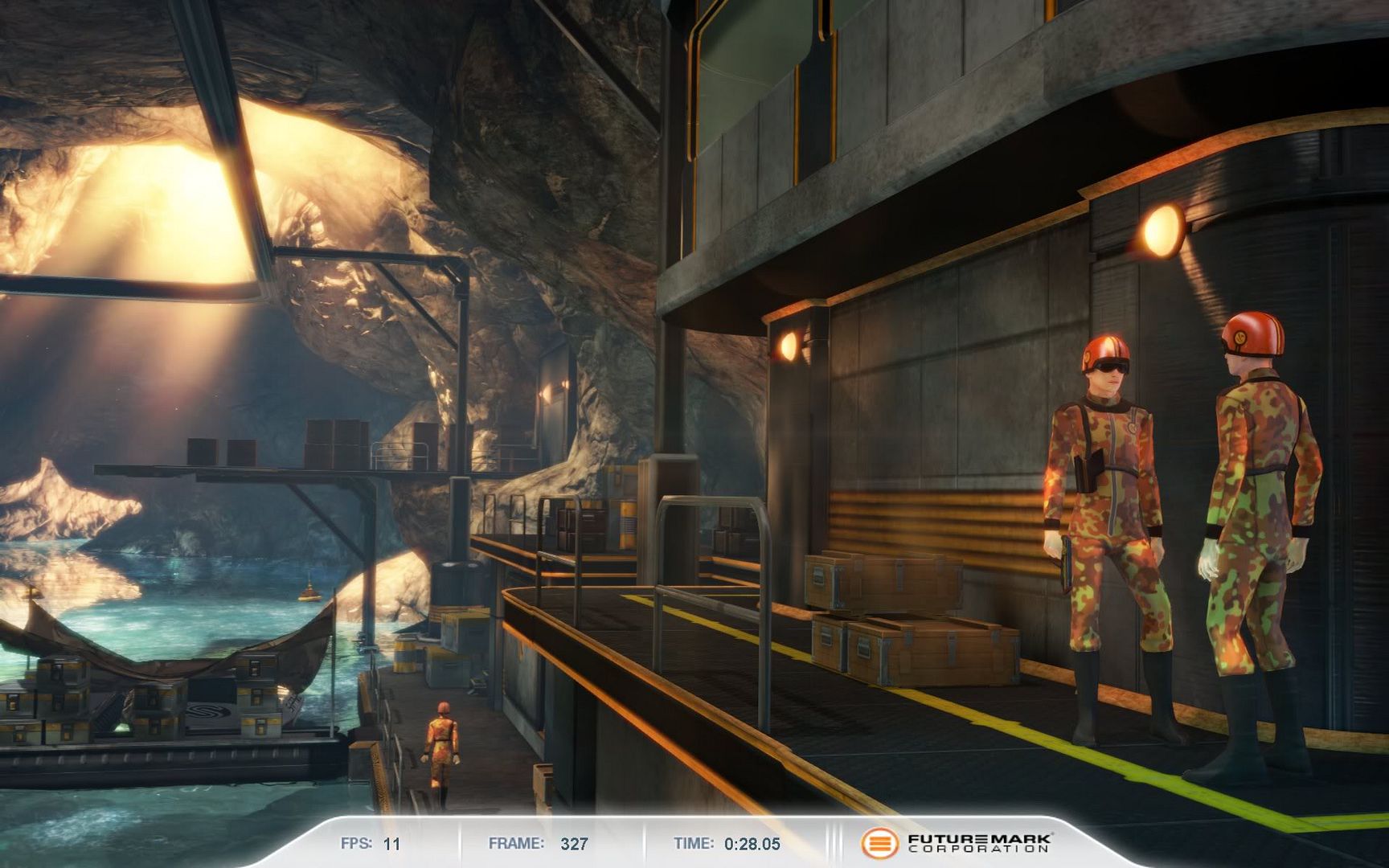This screenshot has width=1389, height=868.
Task: Click the FRAME: label
Action: coord(516,843)
